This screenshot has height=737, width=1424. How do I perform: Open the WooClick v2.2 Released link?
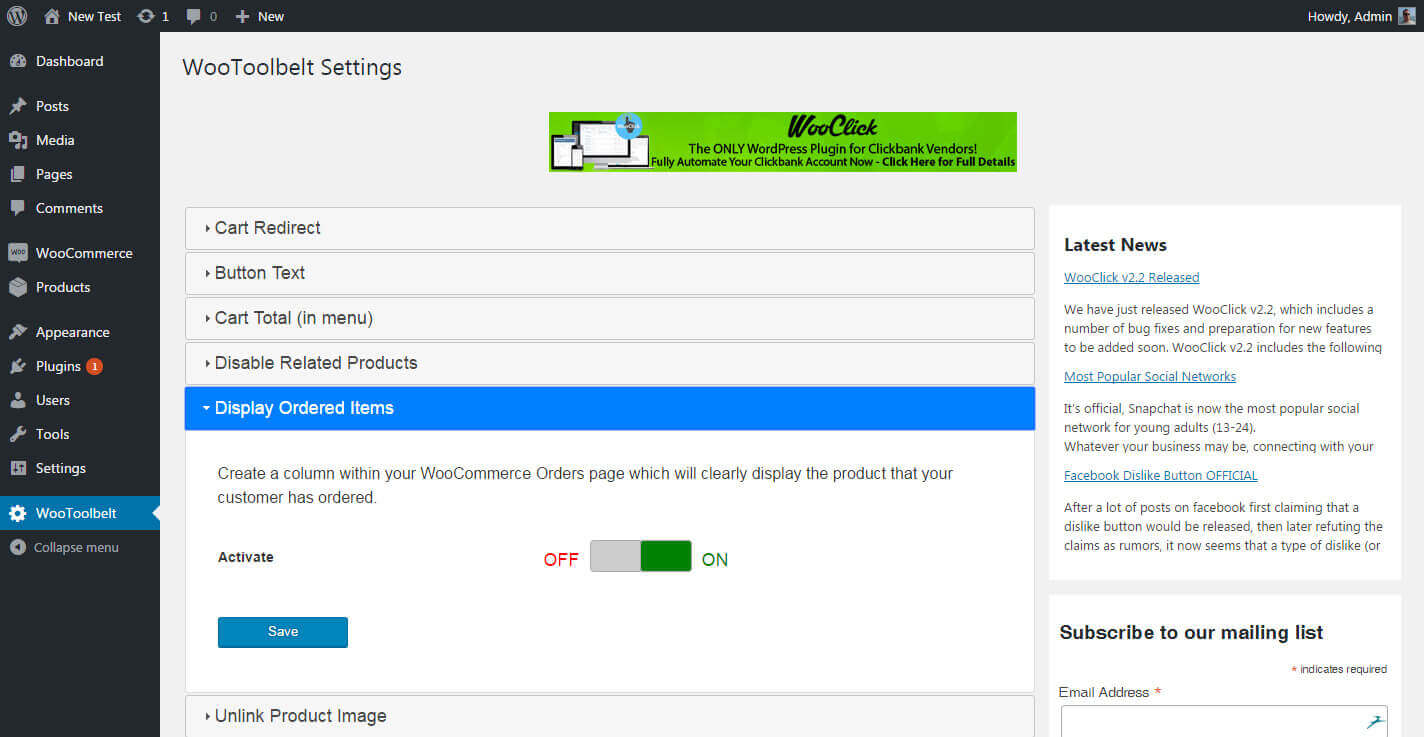[1131, 278]
